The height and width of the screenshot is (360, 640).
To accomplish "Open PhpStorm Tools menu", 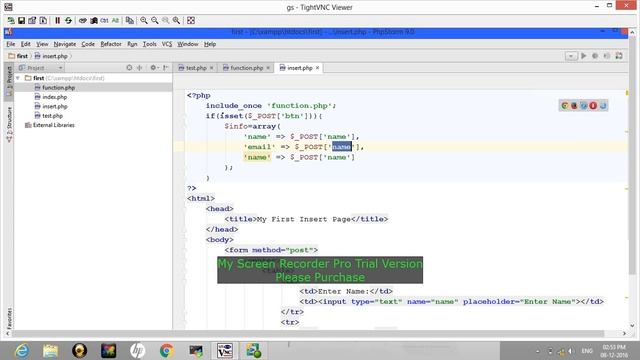I will coord(149,44).
